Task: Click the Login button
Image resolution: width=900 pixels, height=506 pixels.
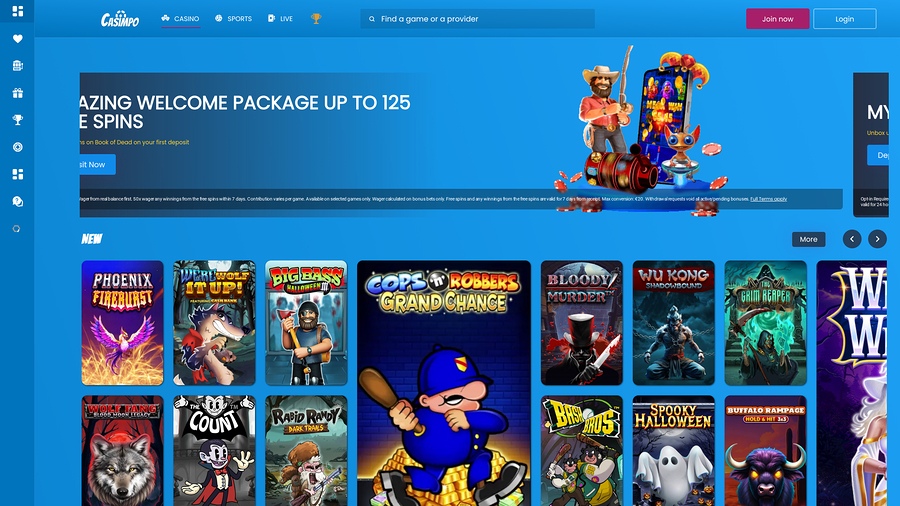Action: 845,19
